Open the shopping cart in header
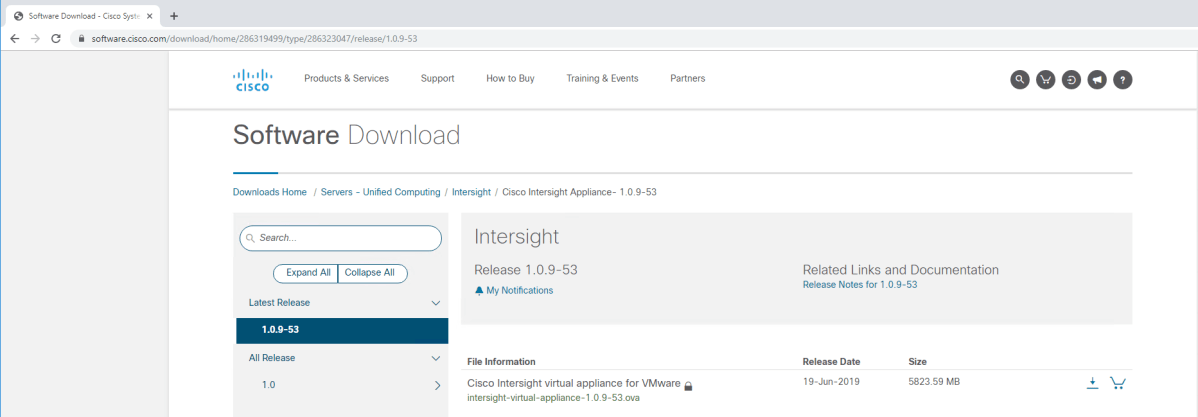Screen dimensions: 1198x417 [1045, 80]
